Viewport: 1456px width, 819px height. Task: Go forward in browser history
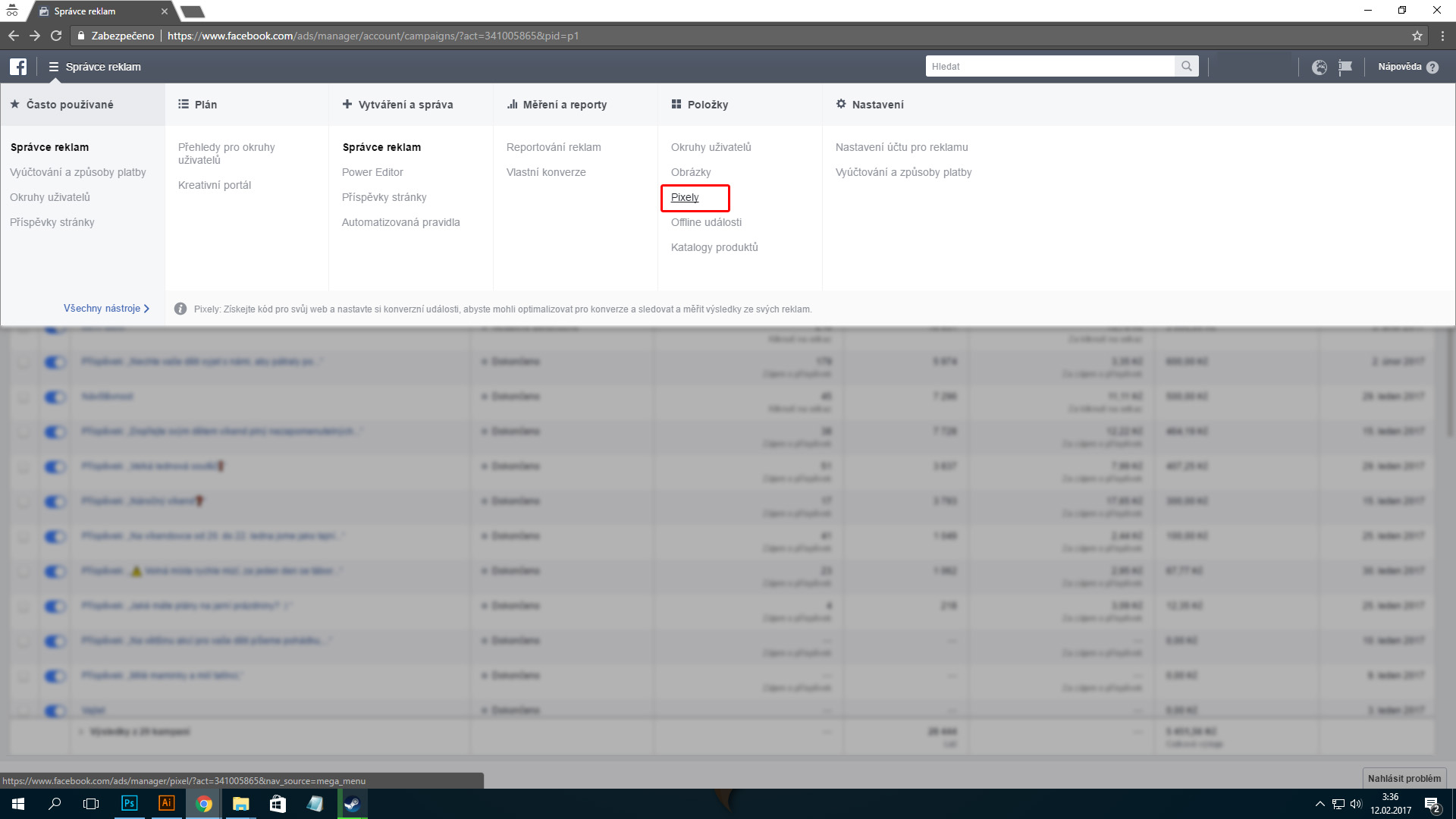point(35,36)
